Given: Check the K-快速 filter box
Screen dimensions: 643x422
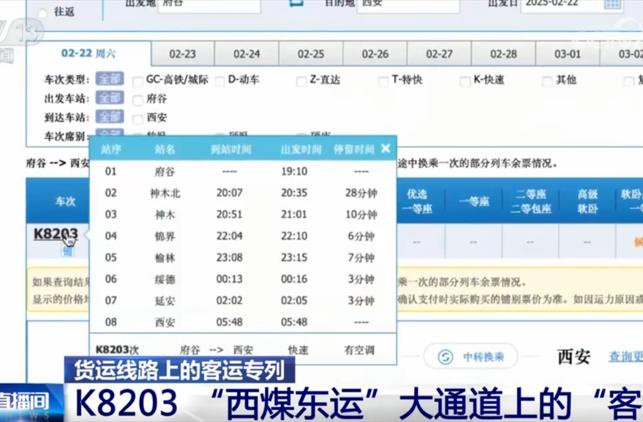Looking at the screenshot, I should (464, 80).
